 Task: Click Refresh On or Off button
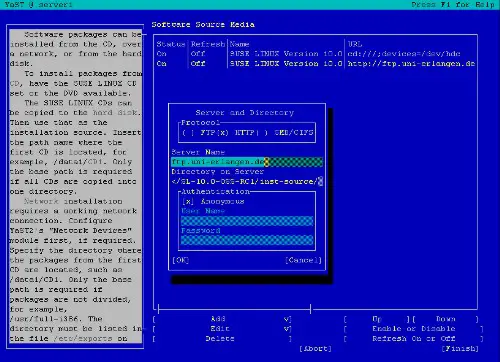click(414, 339)
